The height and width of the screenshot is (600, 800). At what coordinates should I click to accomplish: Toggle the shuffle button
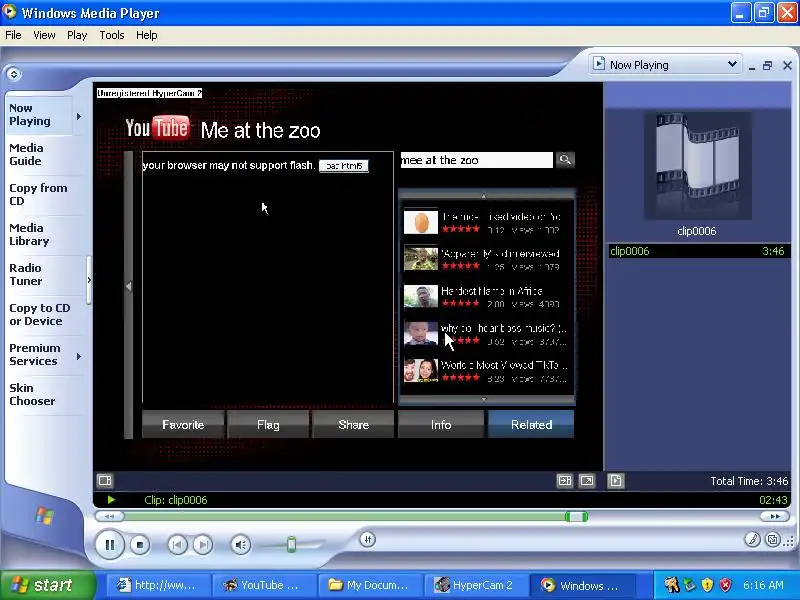point(367,539)
